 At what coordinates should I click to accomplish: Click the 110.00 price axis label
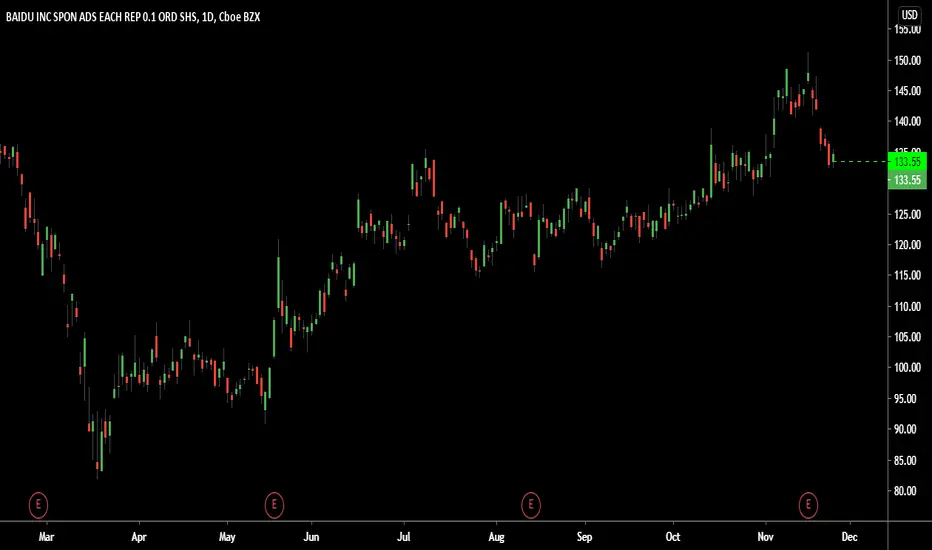tap(908, 306)
